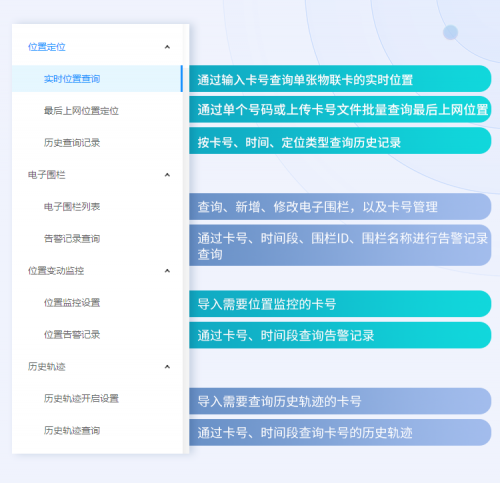Click the 导入需要位置监控的卡号 banner

pyautogui.click(x=340, y=304)
